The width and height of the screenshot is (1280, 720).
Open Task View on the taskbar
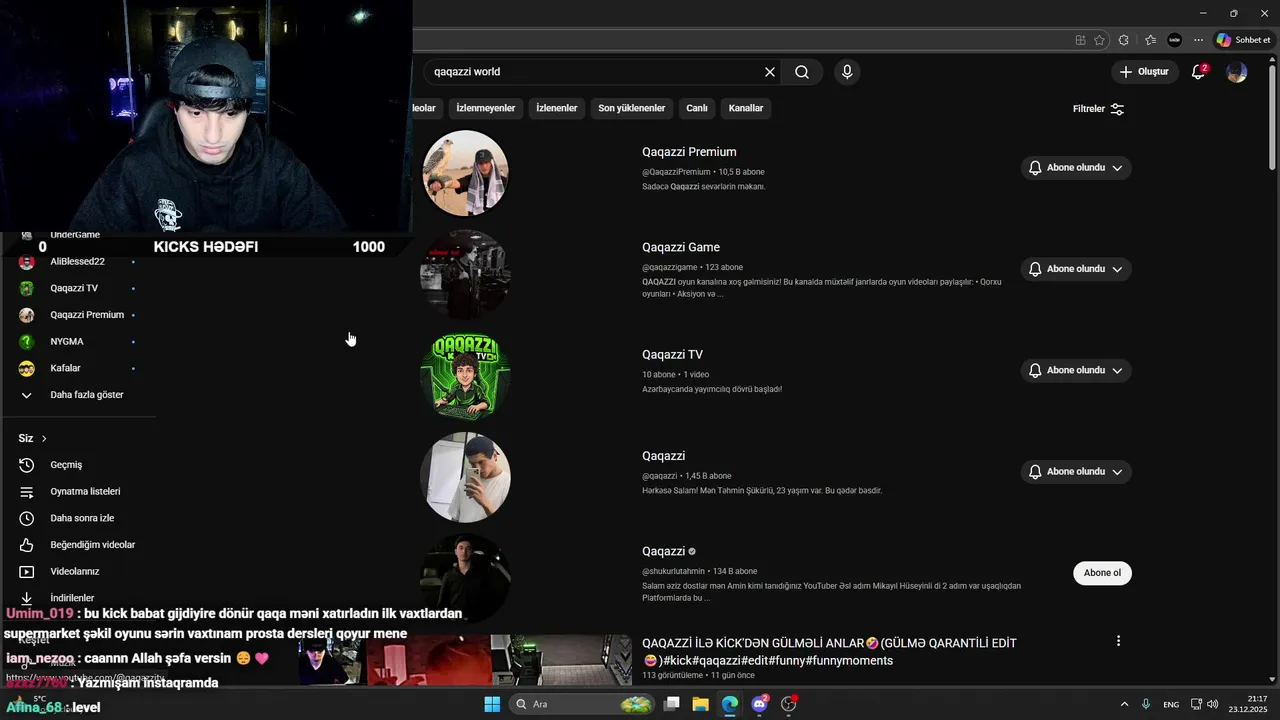point(672,704)
